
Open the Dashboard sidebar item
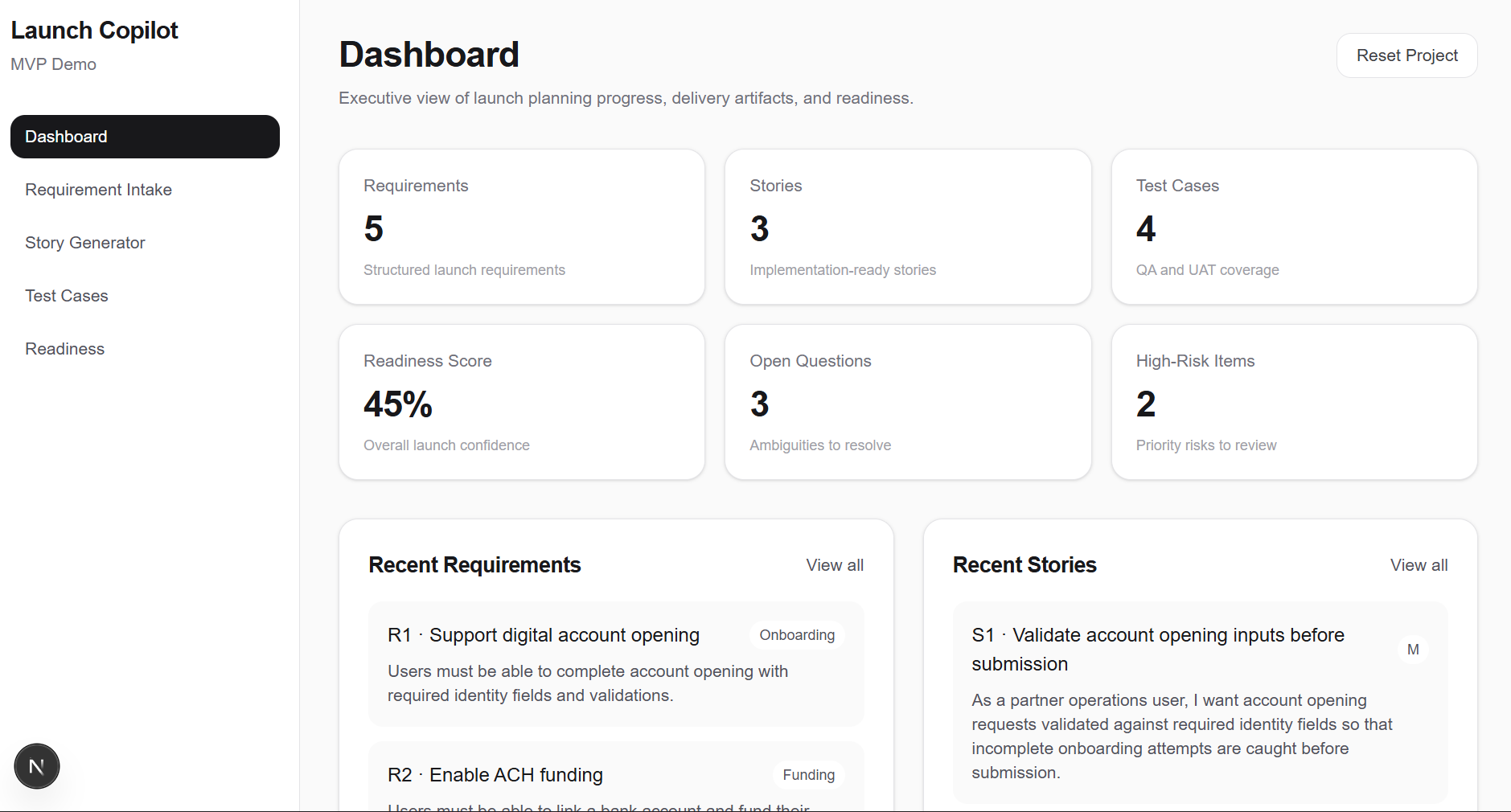tap(145, 137)
